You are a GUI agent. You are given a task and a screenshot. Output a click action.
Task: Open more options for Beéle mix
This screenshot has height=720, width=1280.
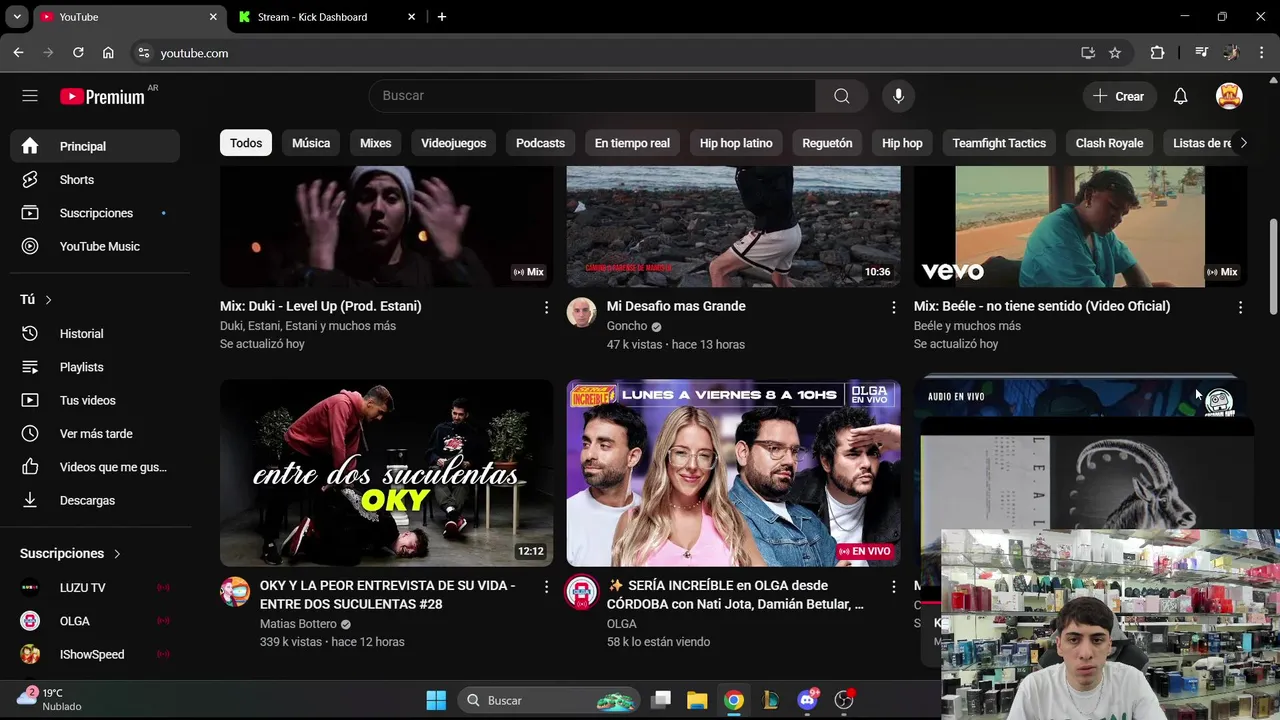coord(1240,308)
